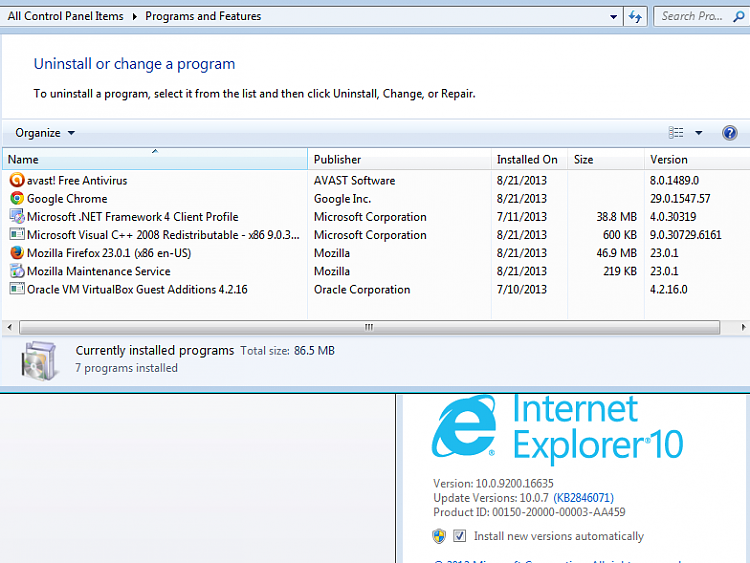Viewport: 750px width, 563px height.
Task: Click the scroll left arrow
Action: tap(10, 327)
